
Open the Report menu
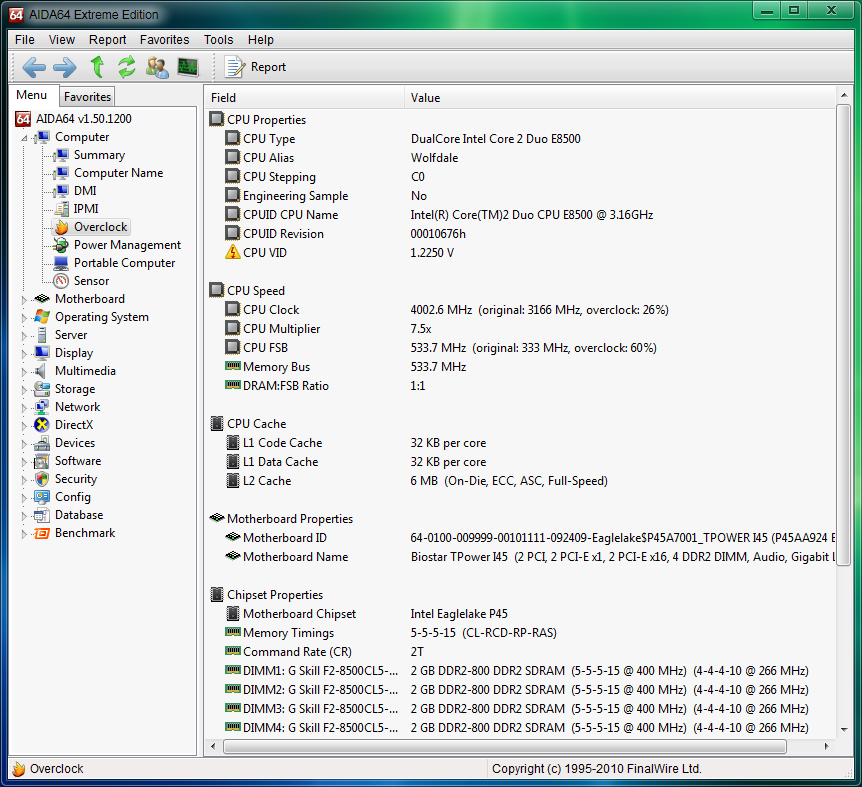click(108, 40)
